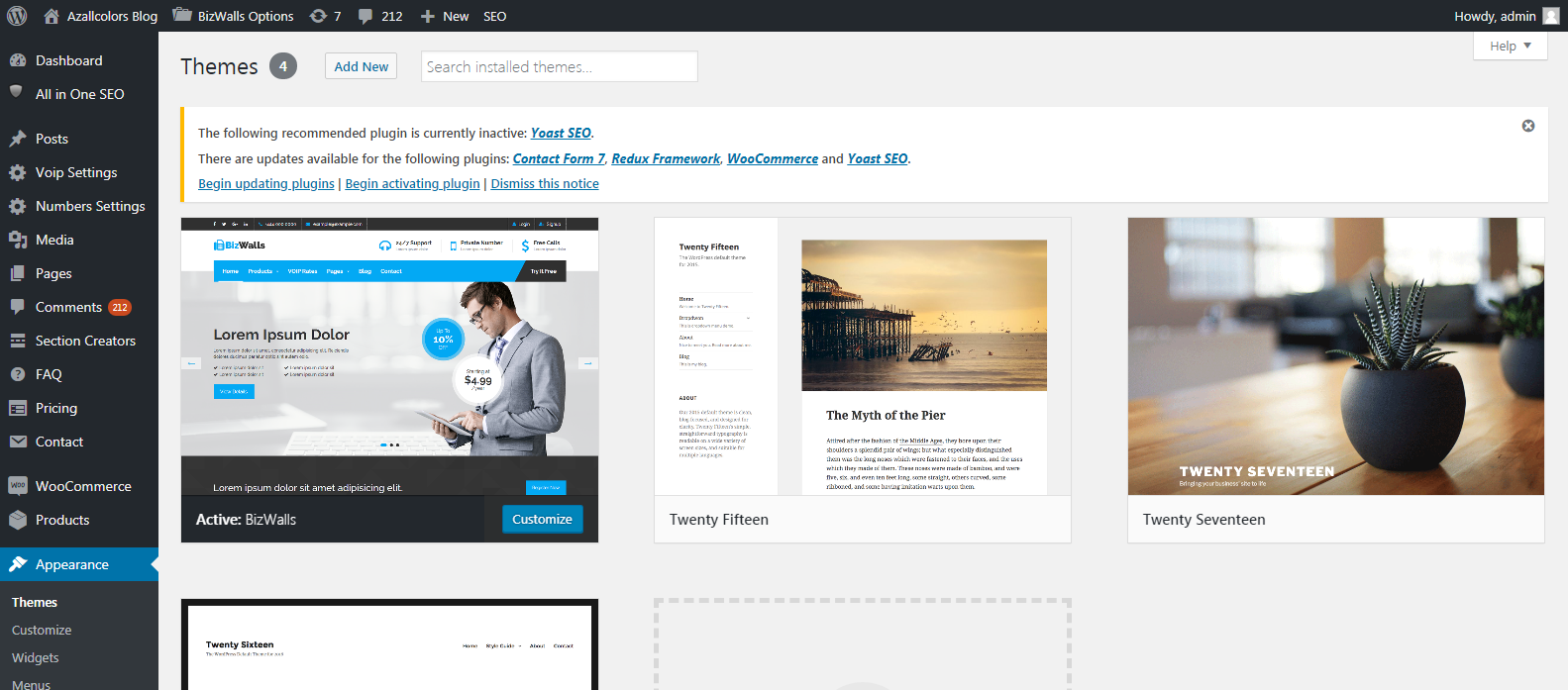Open the SEO admin bar menu

494,16
